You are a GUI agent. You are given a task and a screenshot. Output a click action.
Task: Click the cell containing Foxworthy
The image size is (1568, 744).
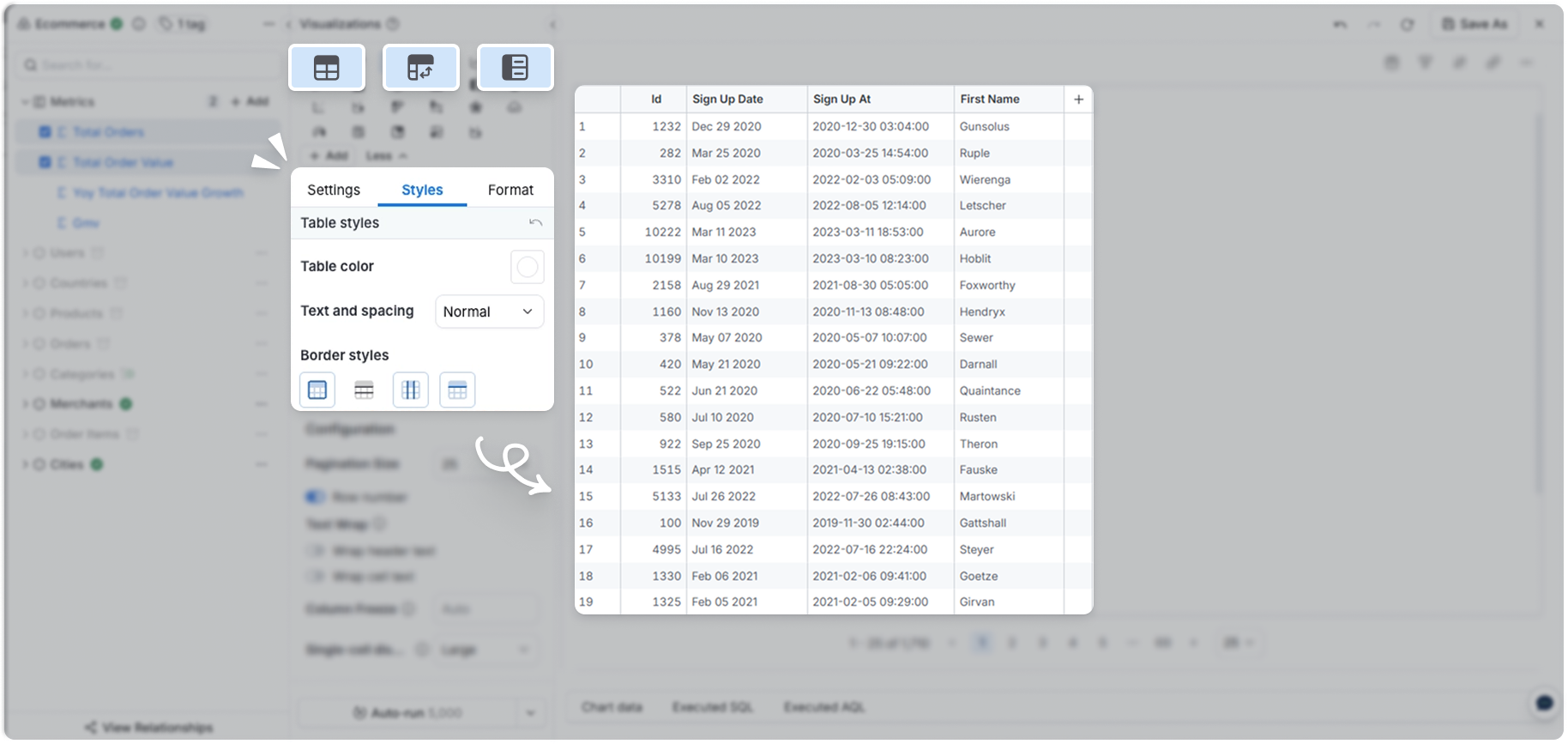tap(1009, 285)
